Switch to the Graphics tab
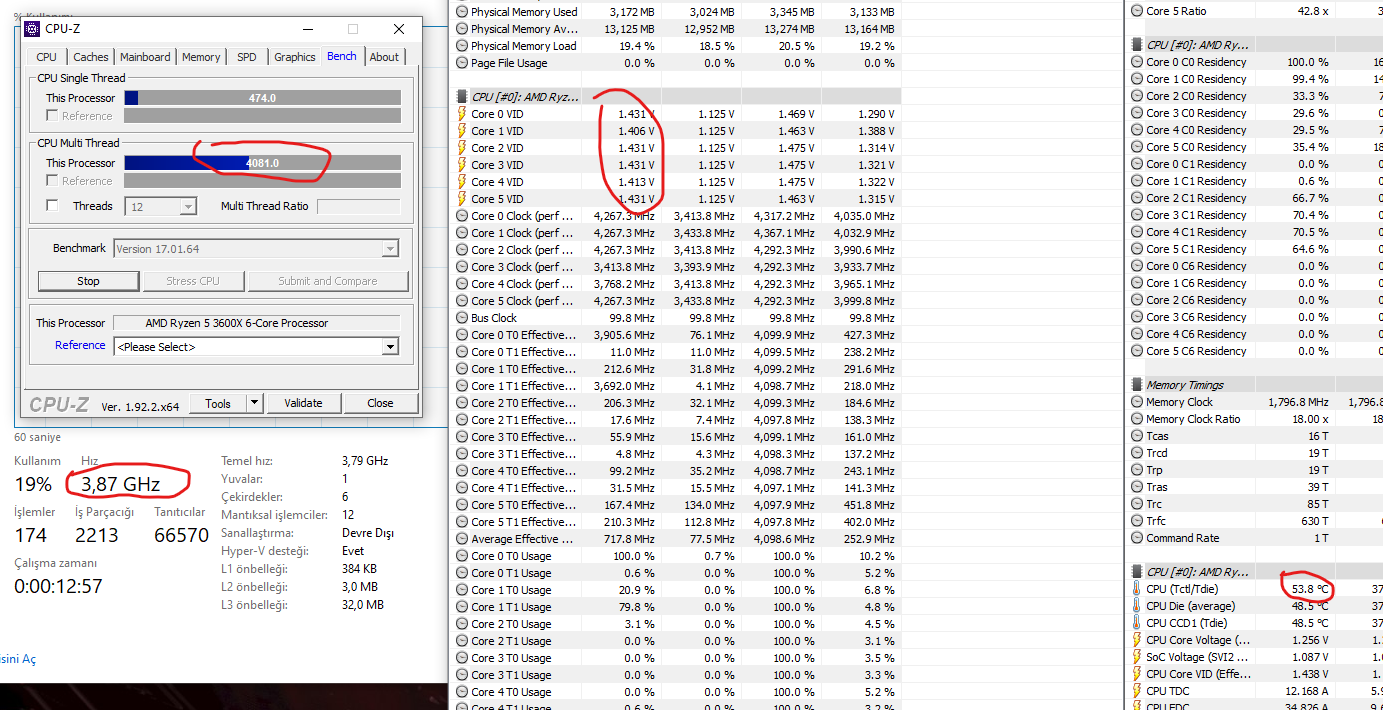The image size is (1383, 710). point(295,57)
